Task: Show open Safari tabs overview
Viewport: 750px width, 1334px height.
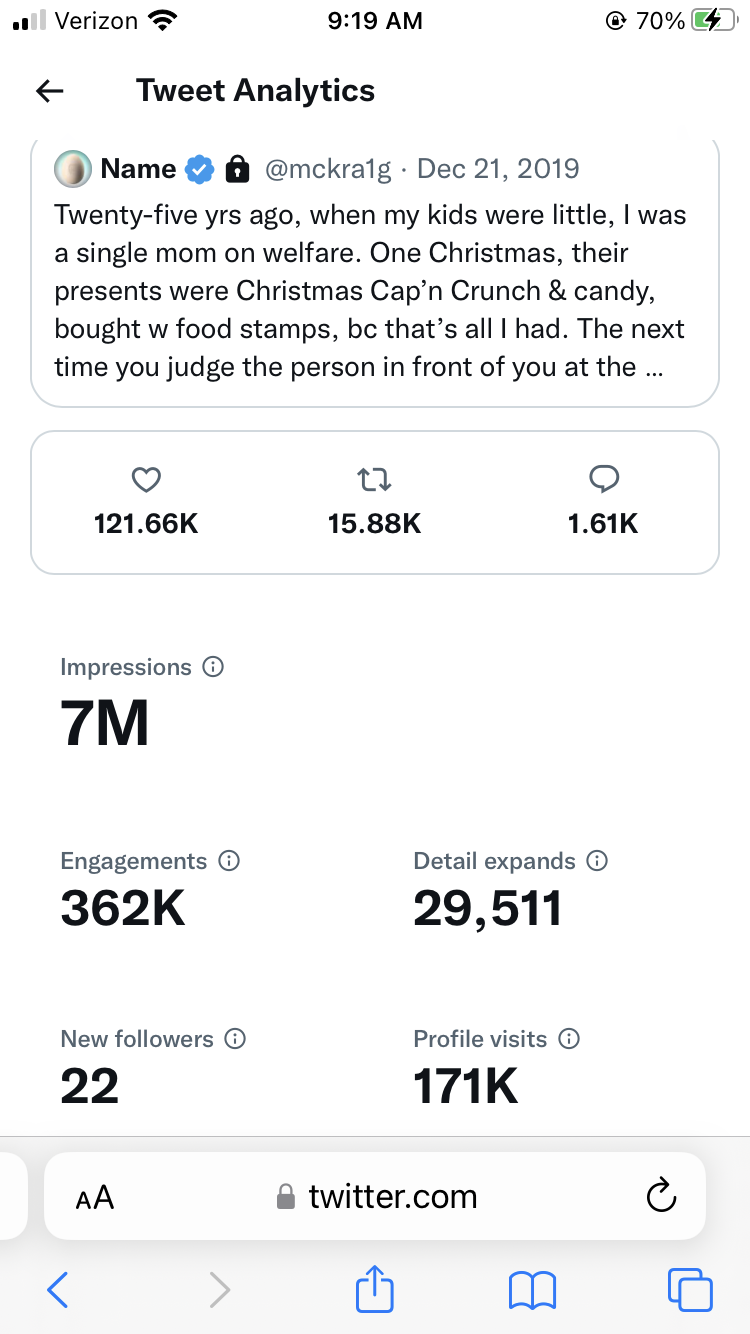Action: point(690,1290)
